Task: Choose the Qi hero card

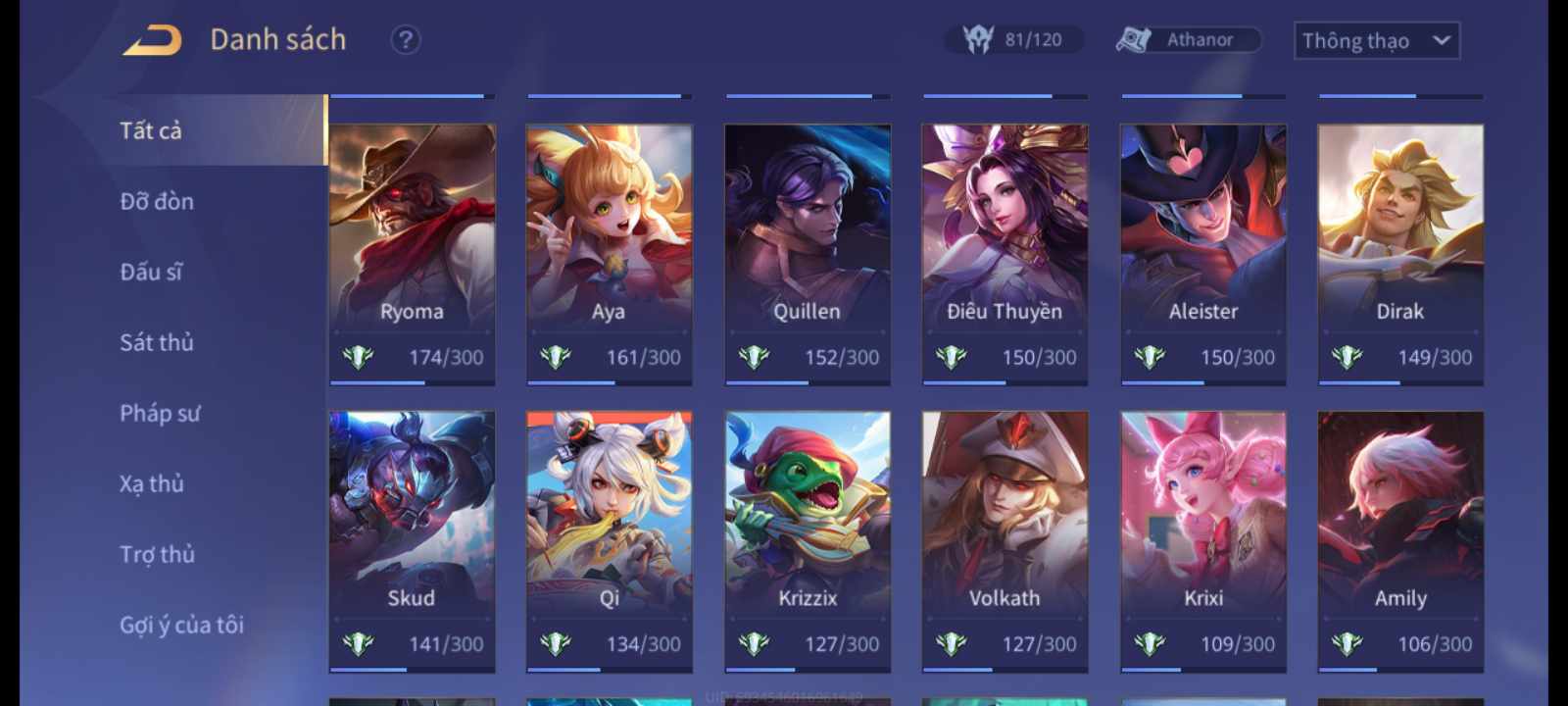Action: coord(609,541)
